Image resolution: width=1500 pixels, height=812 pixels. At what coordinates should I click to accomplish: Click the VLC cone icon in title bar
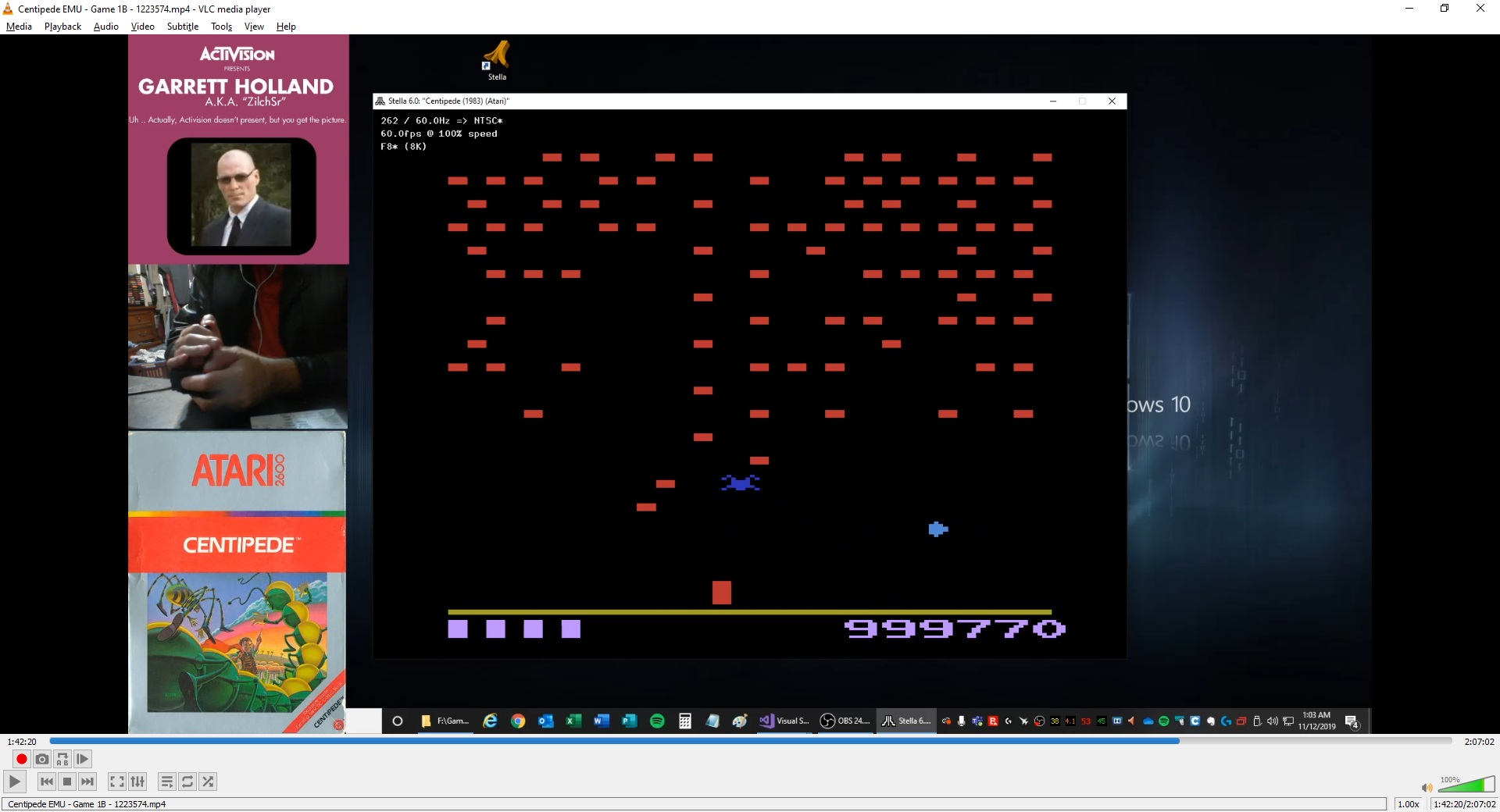coord(8,9)
